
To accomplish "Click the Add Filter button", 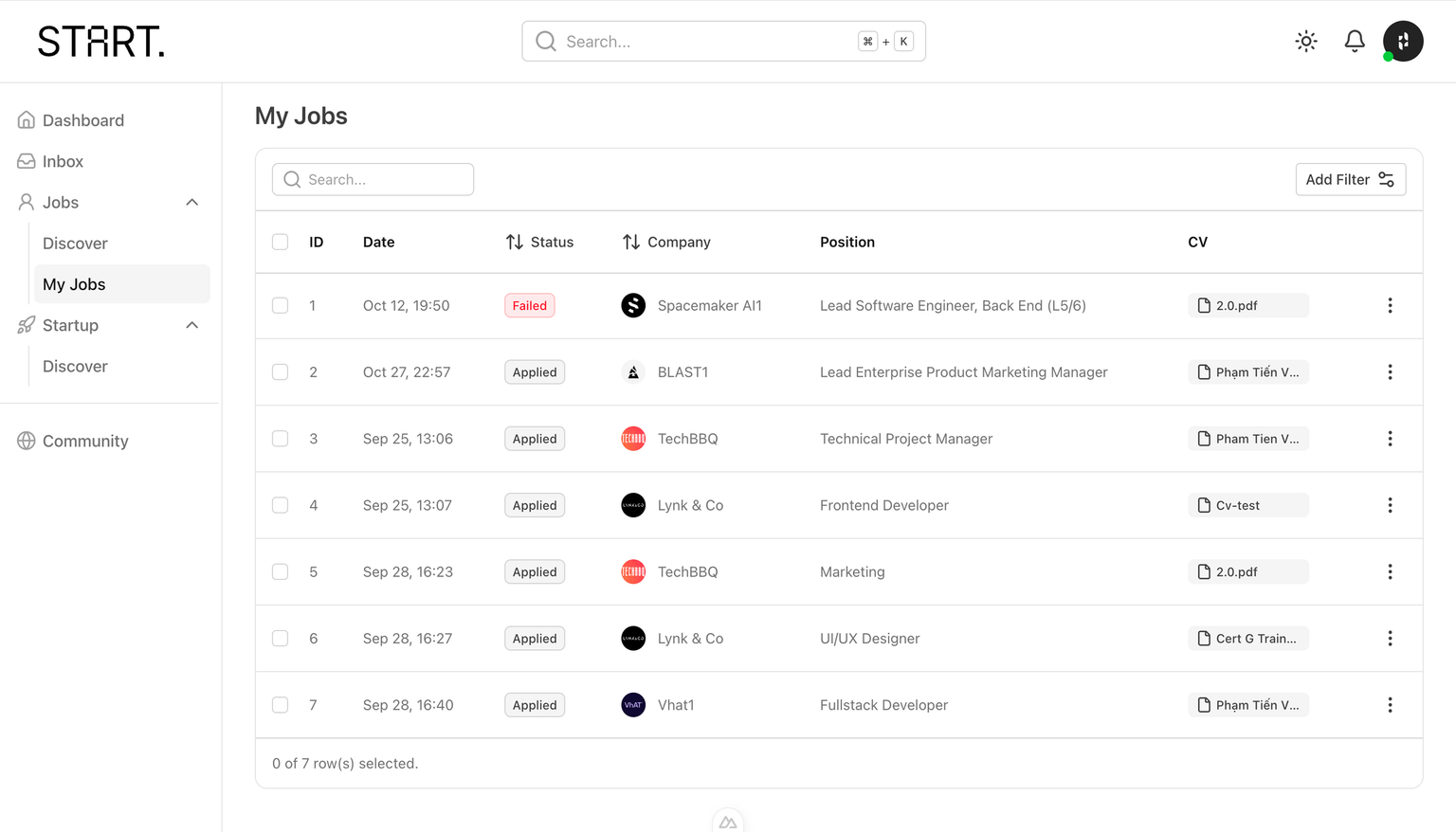I will [x=1350, y=180].
